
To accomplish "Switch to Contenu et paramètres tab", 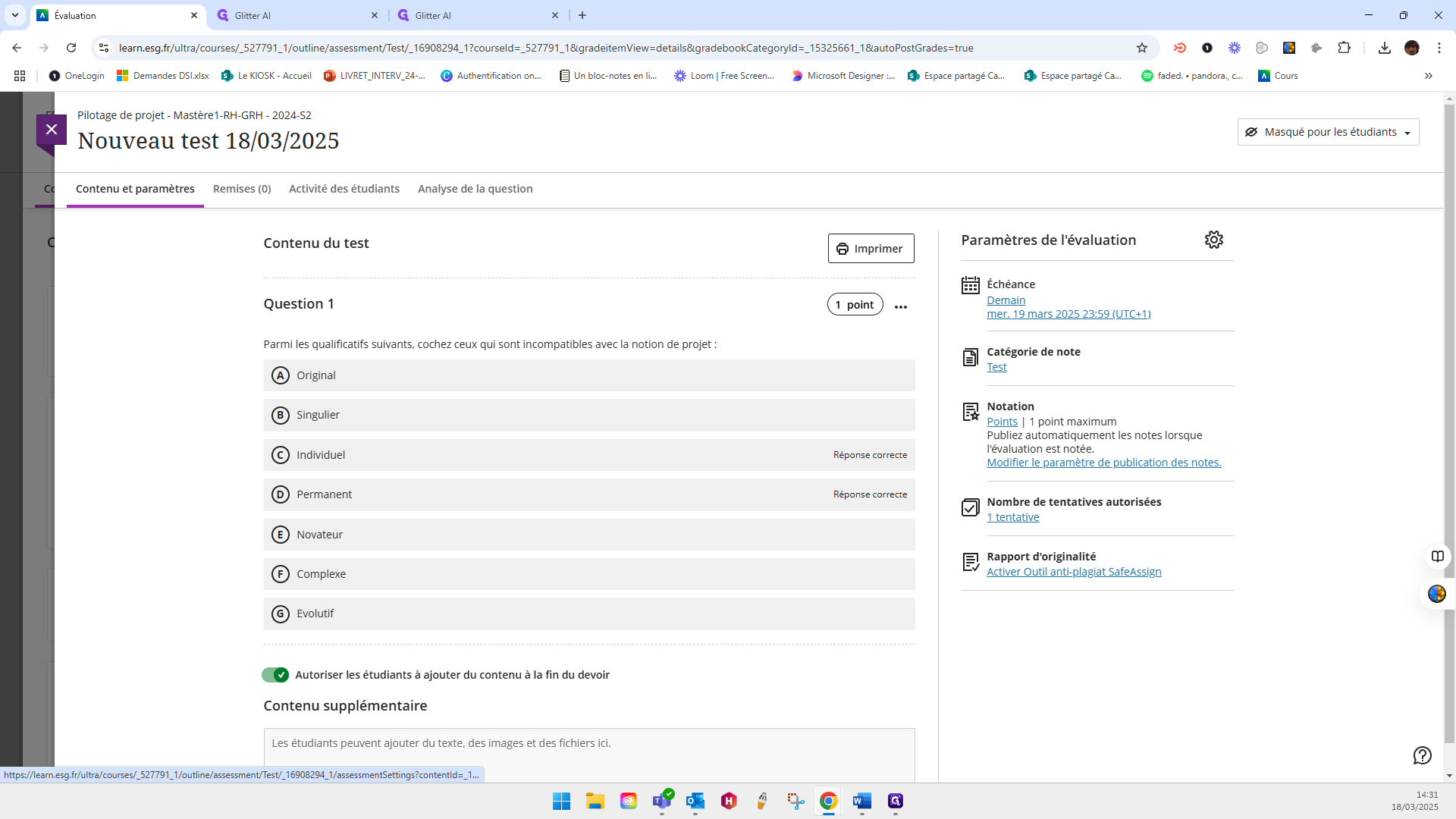I will pyautogui.click(x=135, y=189).
